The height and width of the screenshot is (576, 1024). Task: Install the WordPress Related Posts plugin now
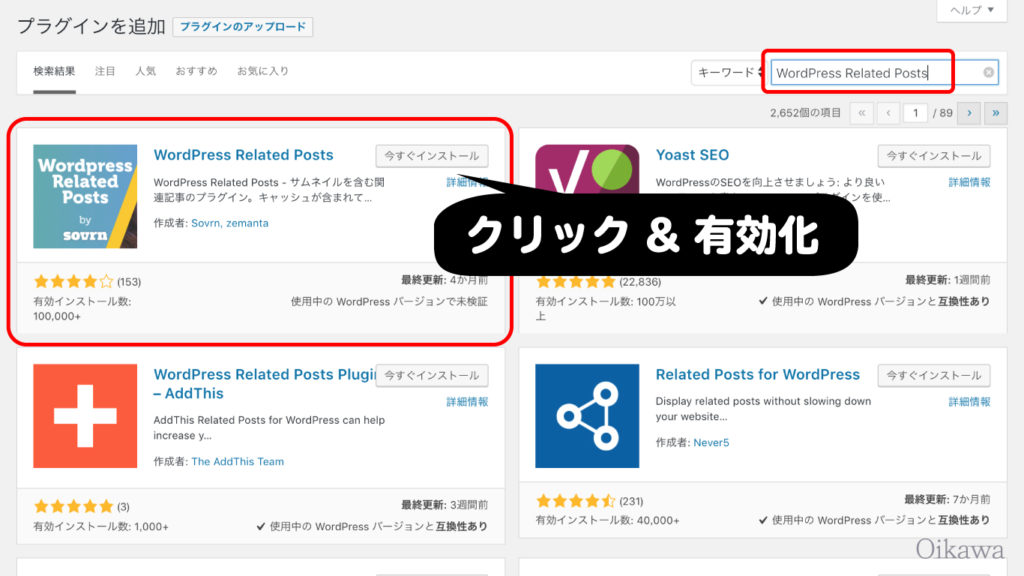[x=432, y=156]
